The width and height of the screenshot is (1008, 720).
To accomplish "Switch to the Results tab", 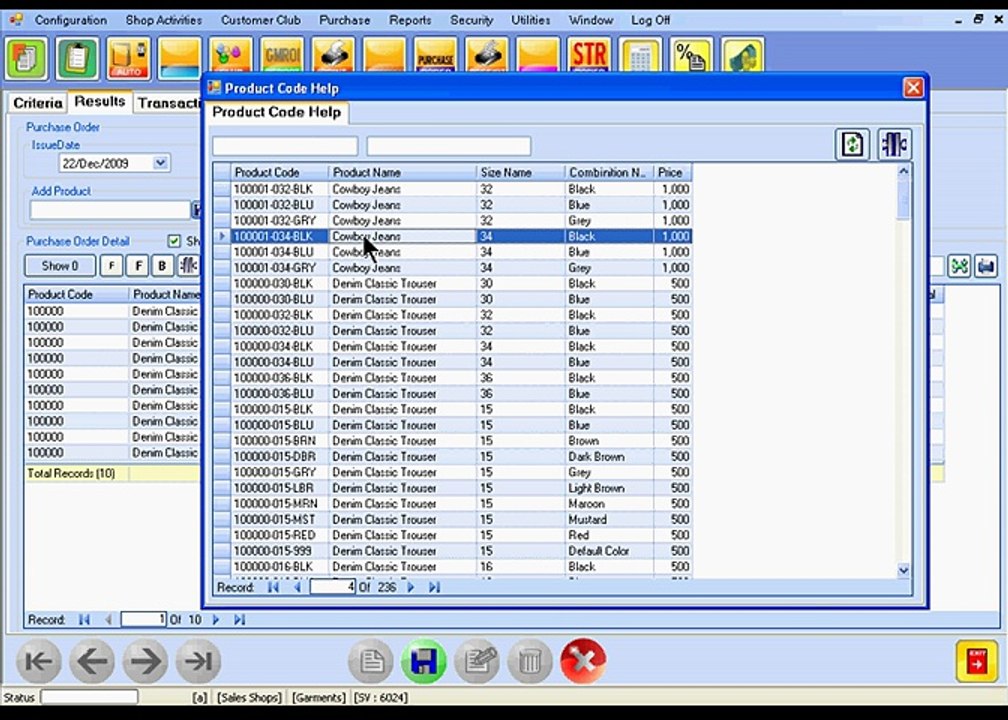I will point(100,102).
